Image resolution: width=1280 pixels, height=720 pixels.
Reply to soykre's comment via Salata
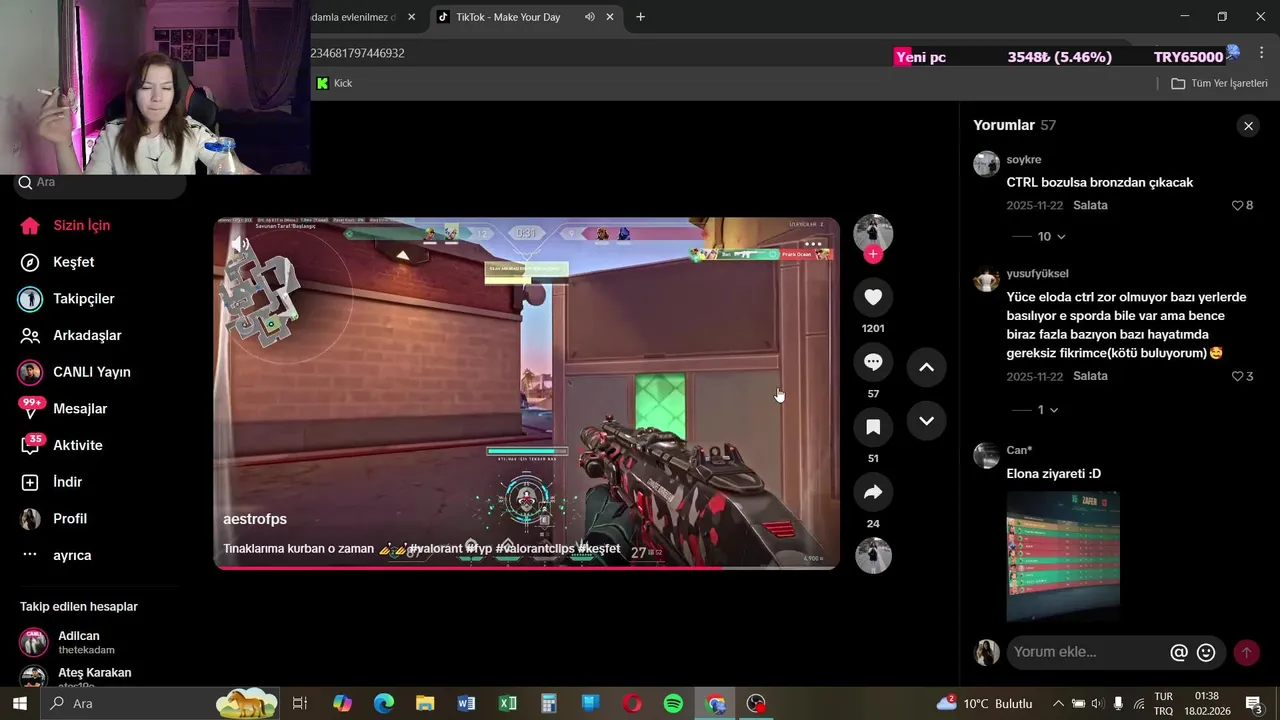[1090, 205]
